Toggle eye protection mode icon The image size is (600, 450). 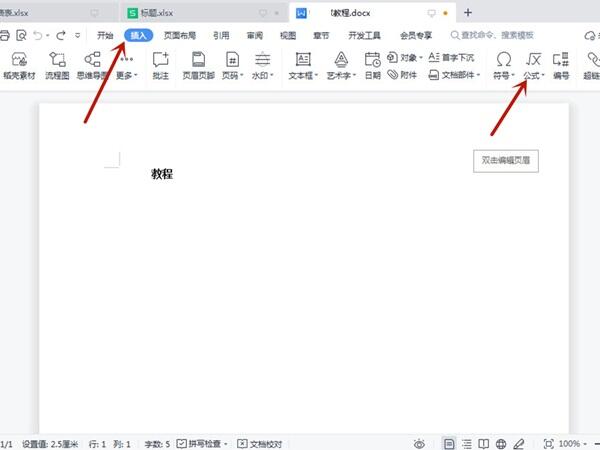point(419,444)
